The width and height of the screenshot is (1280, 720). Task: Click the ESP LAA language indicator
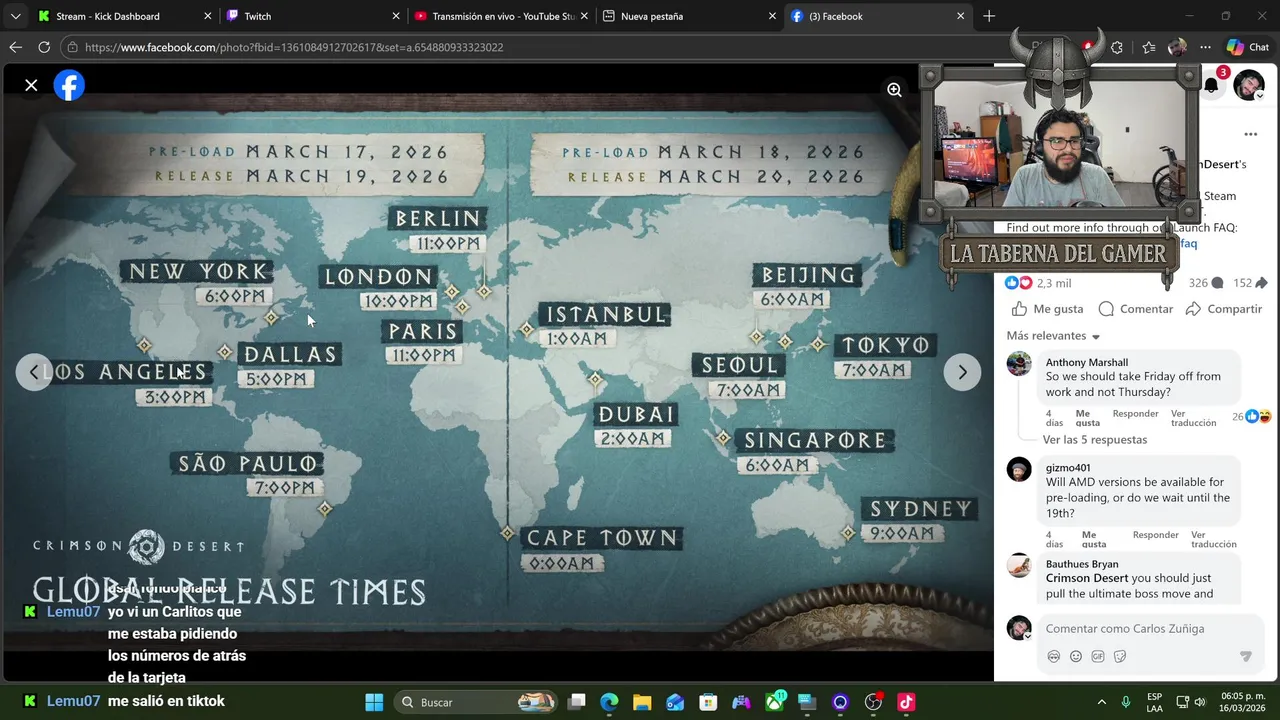tap(1155, 702)
